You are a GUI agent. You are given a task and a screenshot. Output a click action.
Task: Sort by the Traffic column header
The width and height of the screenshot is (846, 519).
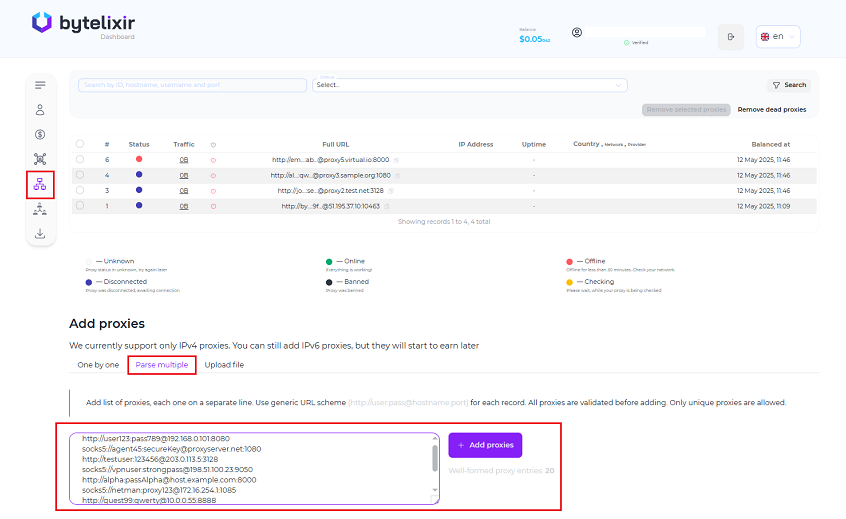pos(184,145)
